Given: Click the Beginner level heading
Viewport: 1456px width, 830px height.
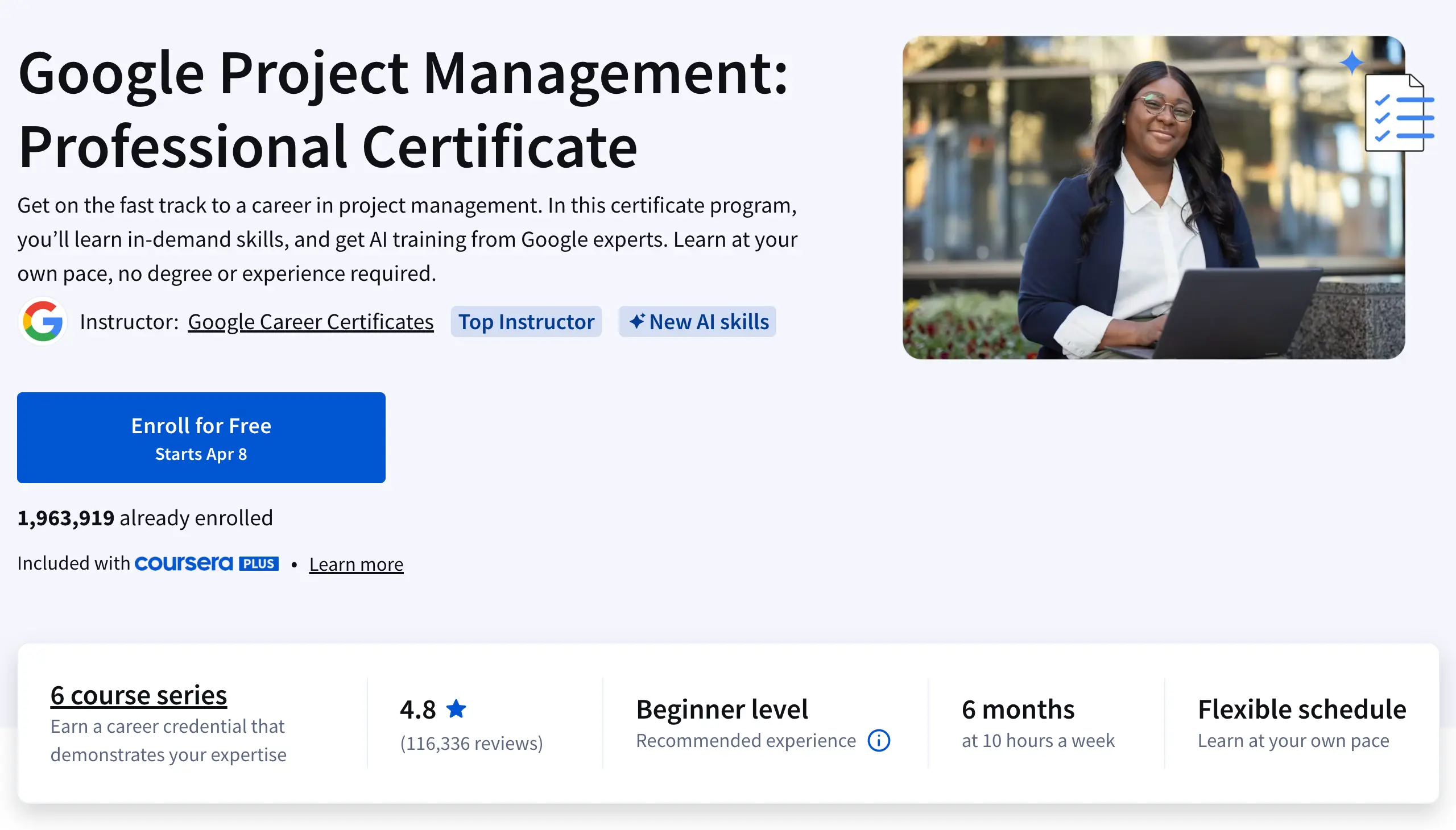Looking at the screenshot, I should click(721, 709).
